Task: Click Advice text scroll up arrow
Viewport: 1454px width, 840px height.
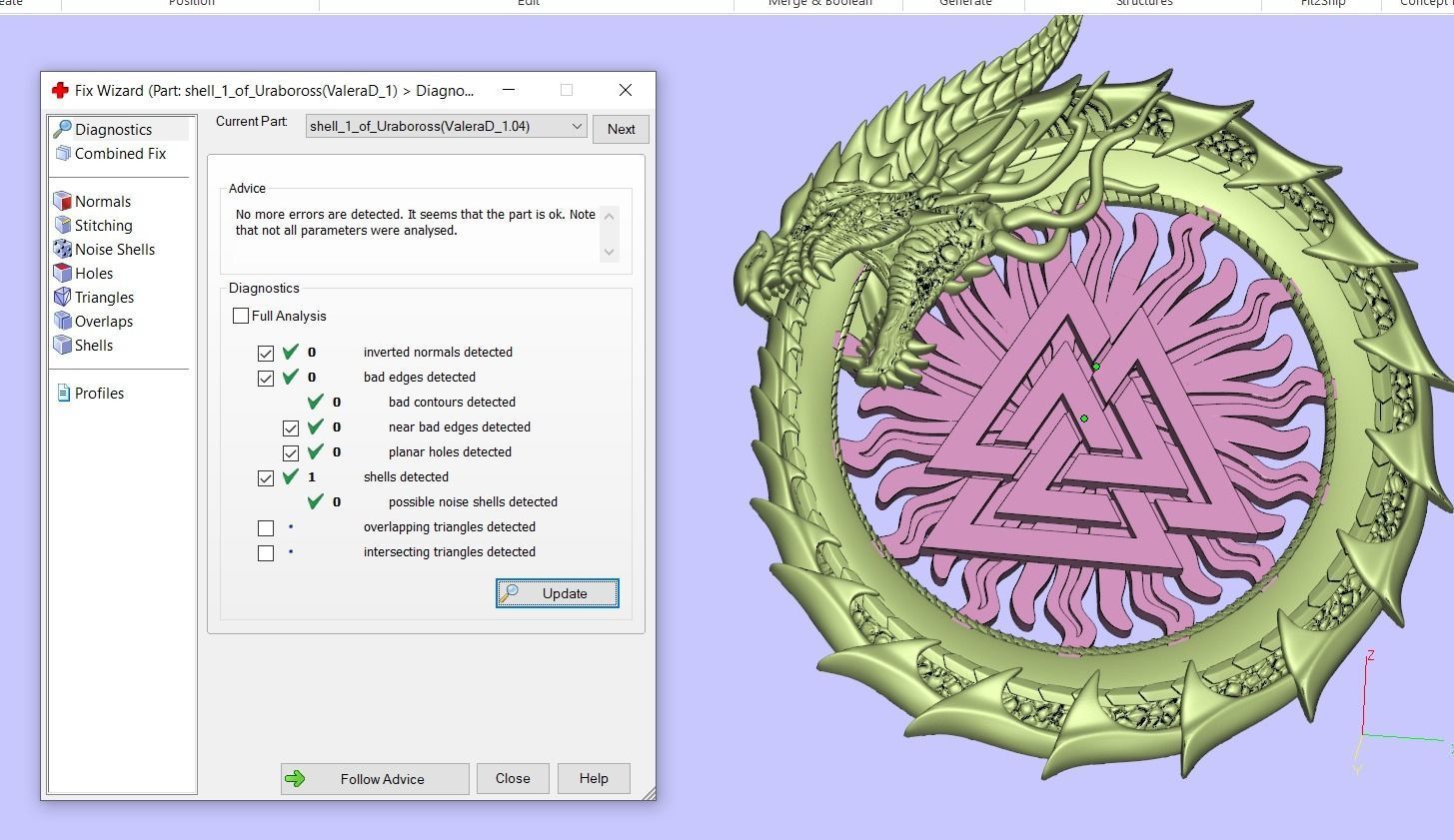Action: point(610,215)
